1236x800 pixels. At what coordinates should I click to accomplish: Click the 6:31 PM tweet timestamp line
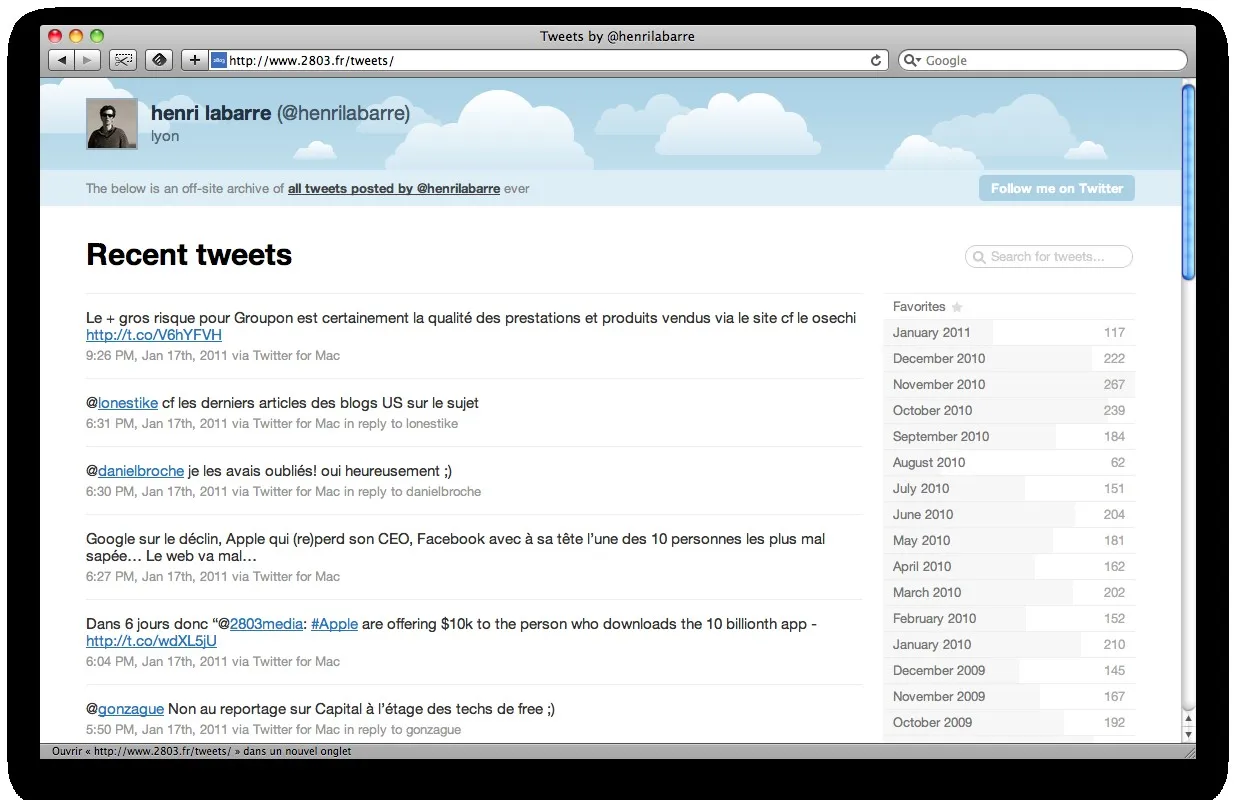[272, 424]
